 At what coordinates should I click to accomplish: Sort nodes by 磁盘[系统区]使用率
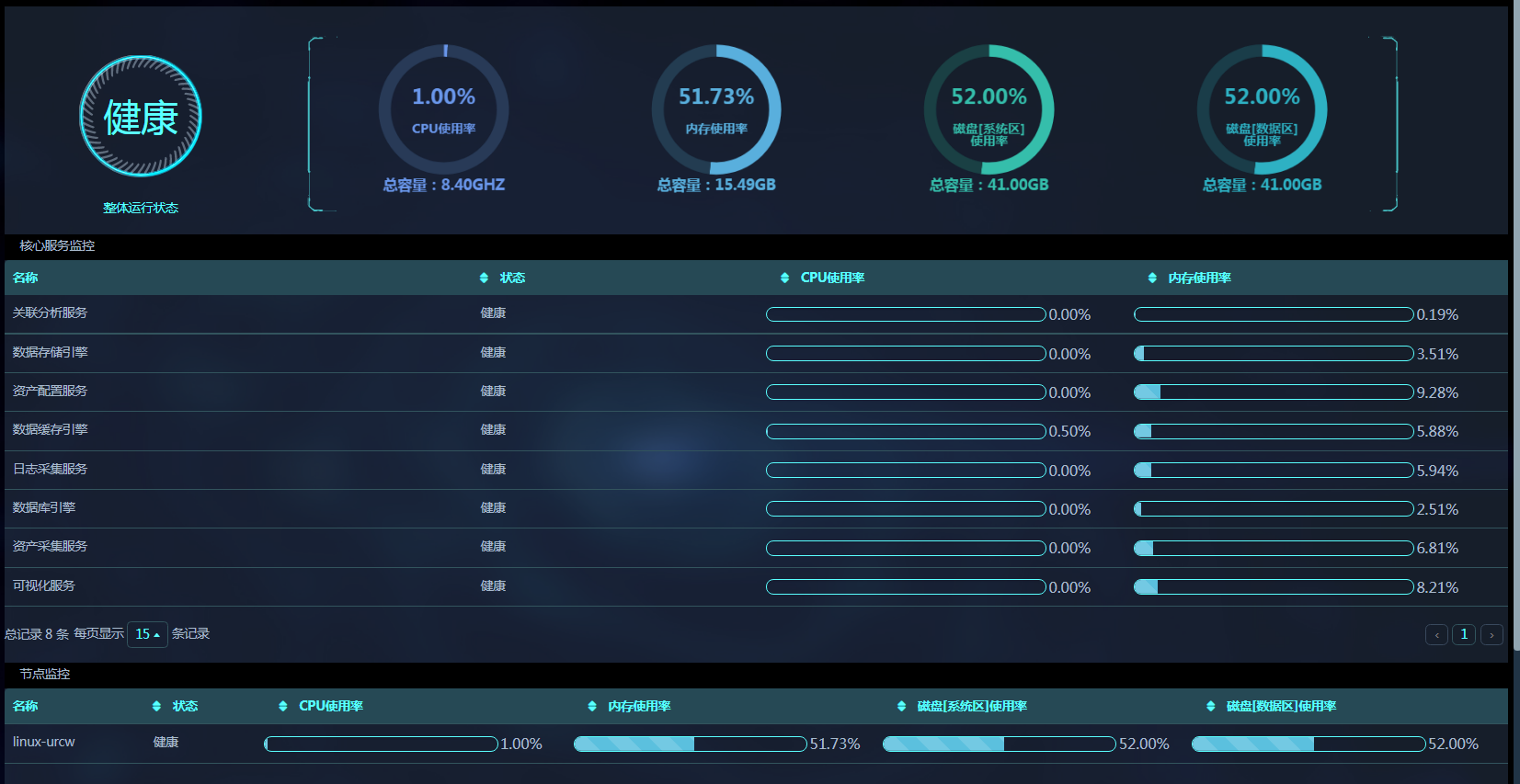pyautogui.click(x=901, y=706)
